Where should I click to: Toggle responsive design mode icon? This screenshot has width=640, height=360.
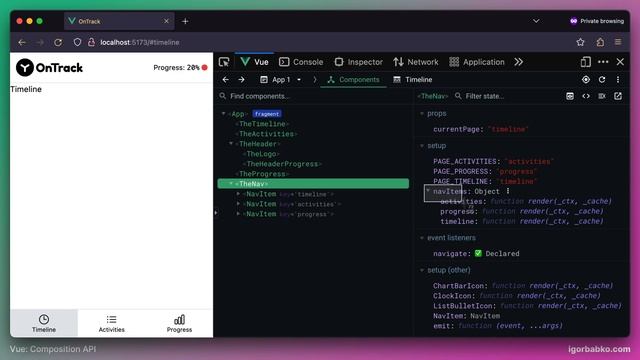586,62
